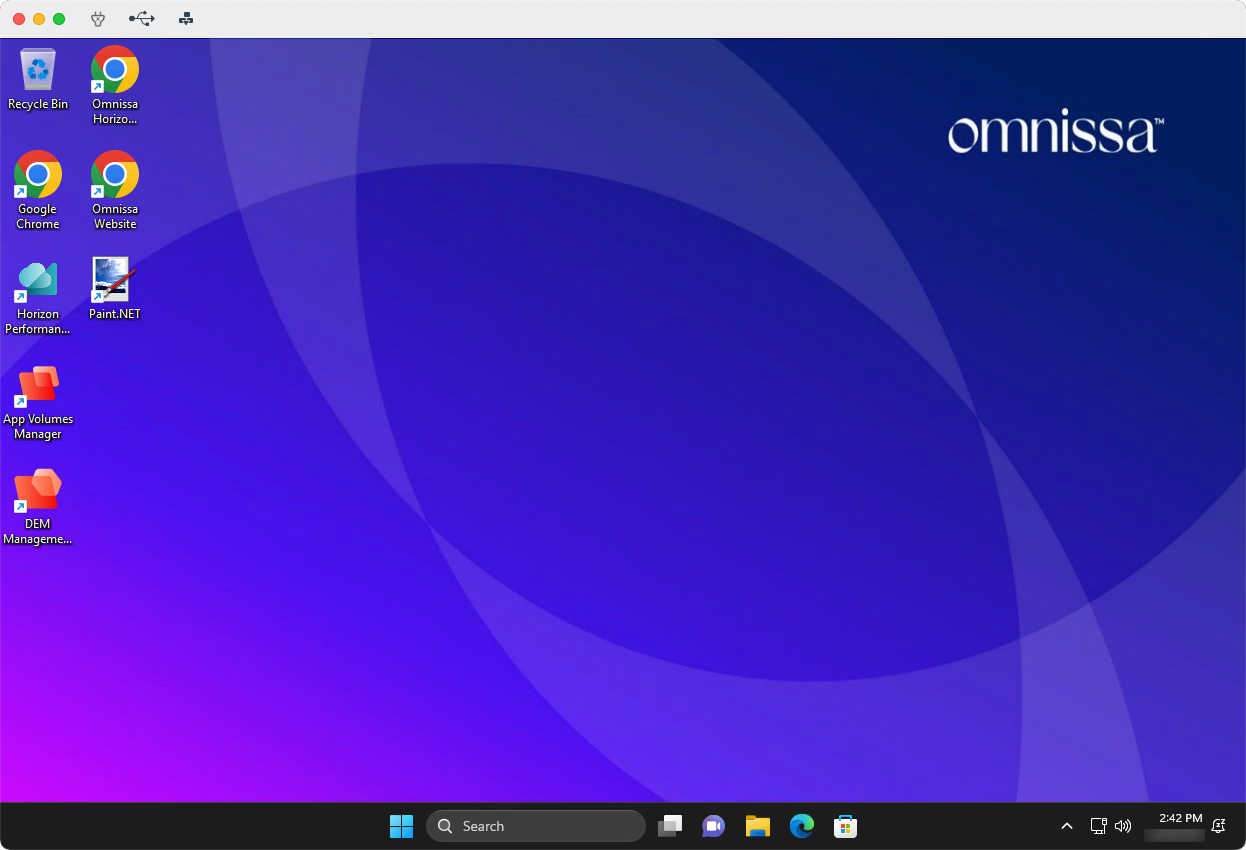The width and height of the screenshot is (1246, 850).
Task: Select the Google Chrome desktop shortcut
Action: click(x=38, y=183)
